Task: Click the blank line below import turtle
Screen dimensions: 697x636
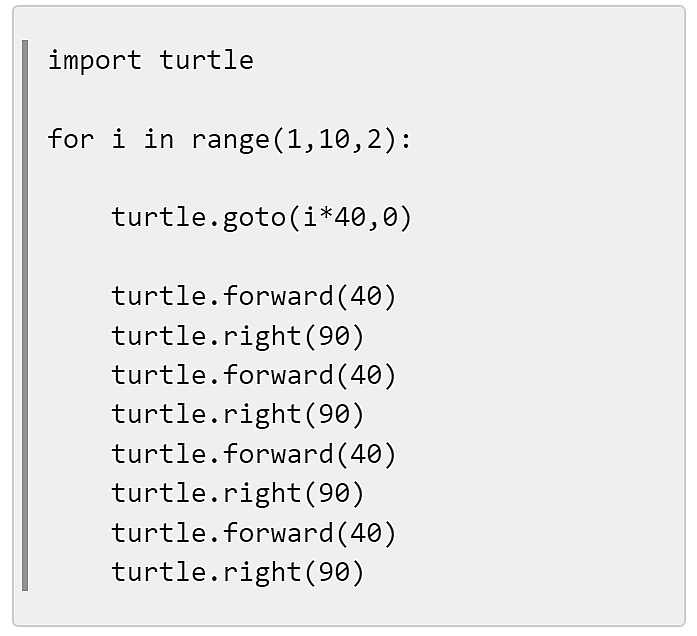Action: coord(349,100)
